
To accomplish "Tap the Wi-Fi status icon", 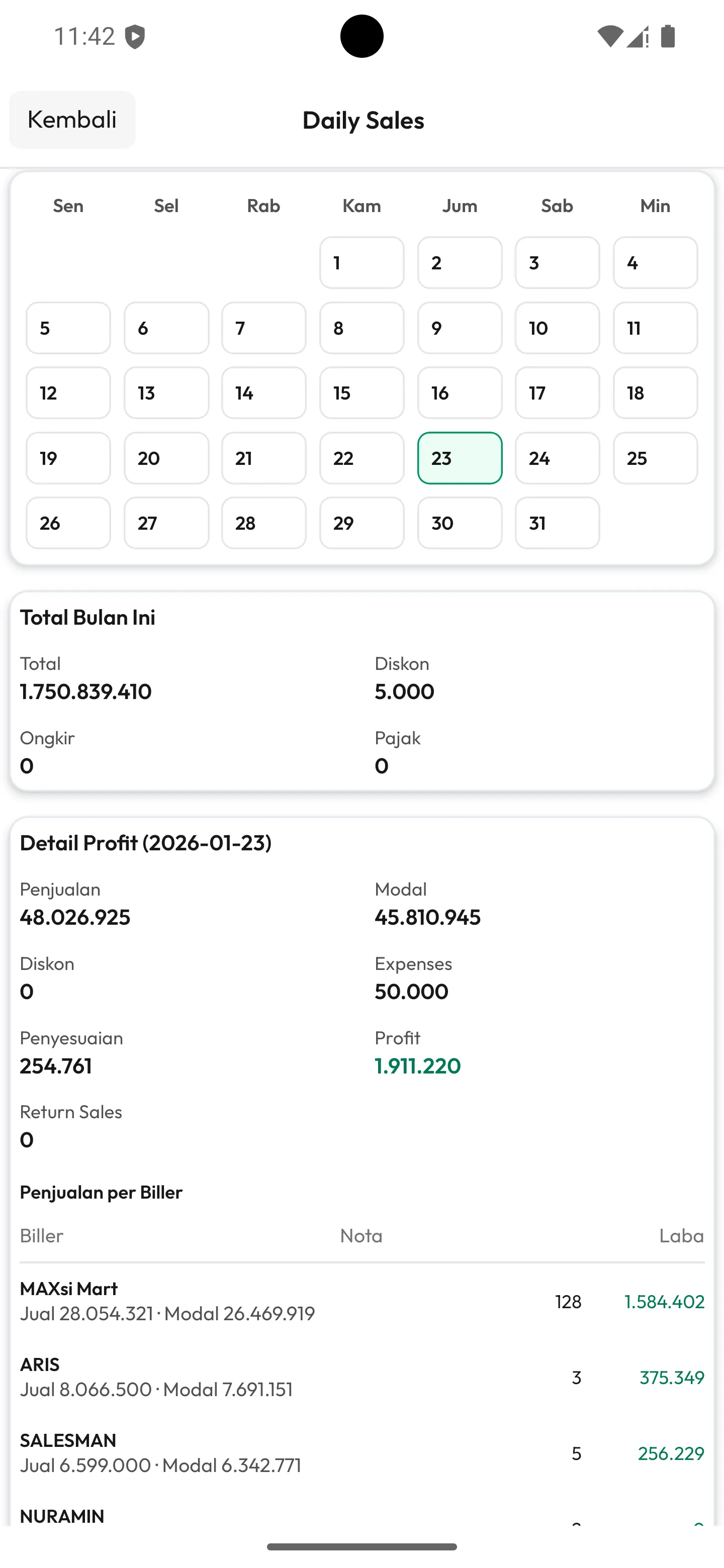I will pyautogui.click(x=609, y=37).
